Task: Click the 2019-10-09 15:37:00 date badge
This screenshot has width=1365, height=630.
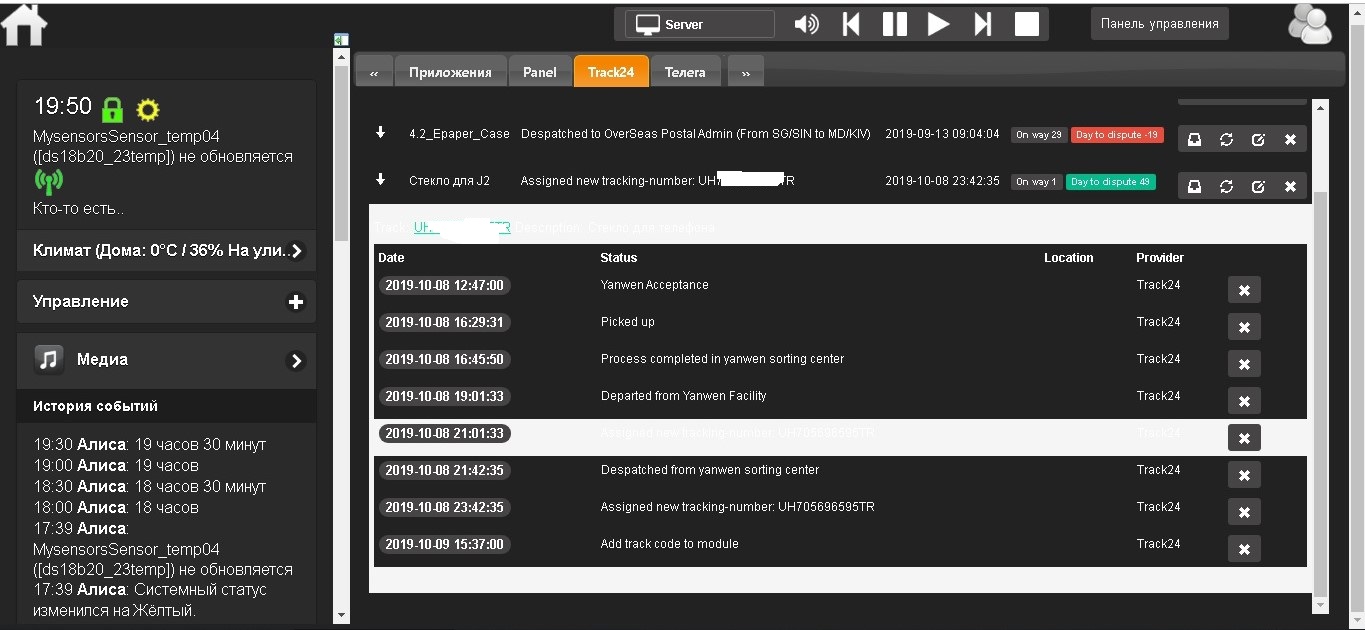Action: click(x=445, y=544)
